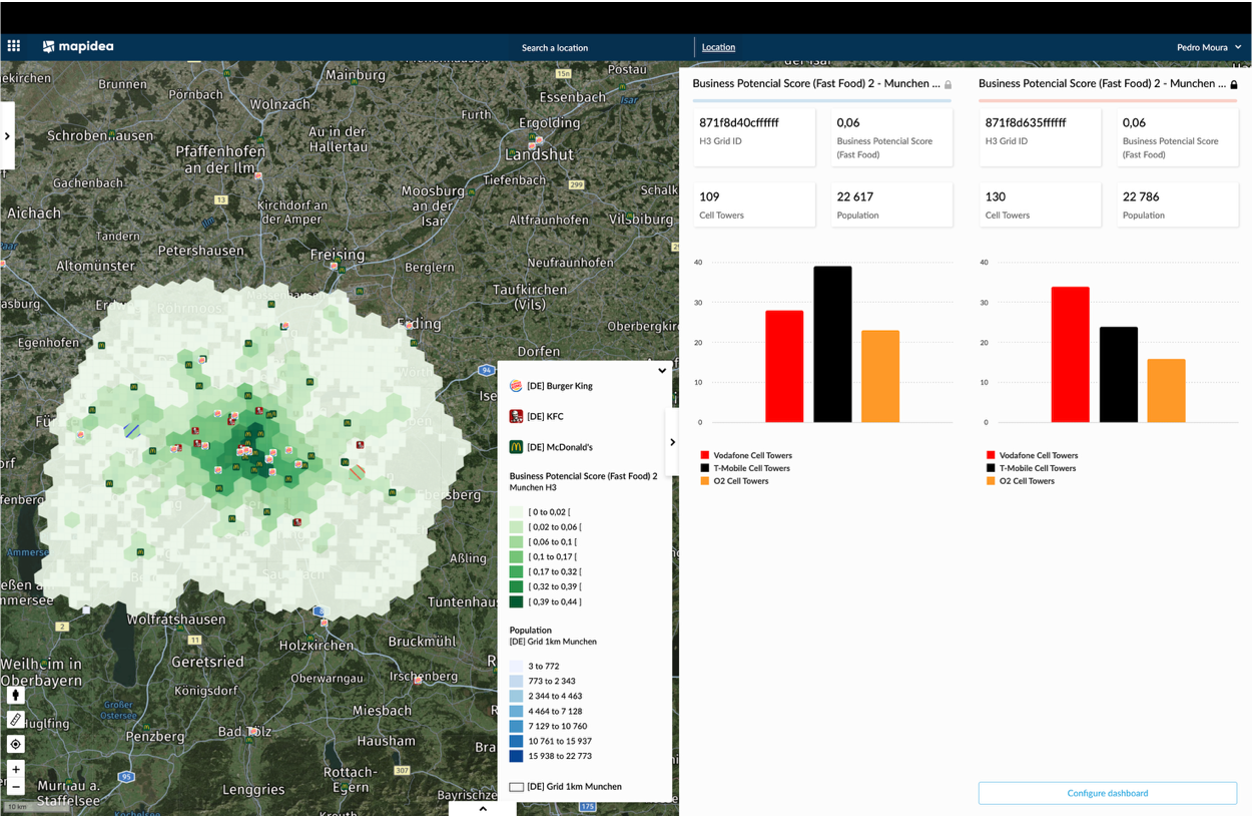This screenshot has height=816, width=1252.
Task: Activate the street view pegman tool
Action: [15, 695]
